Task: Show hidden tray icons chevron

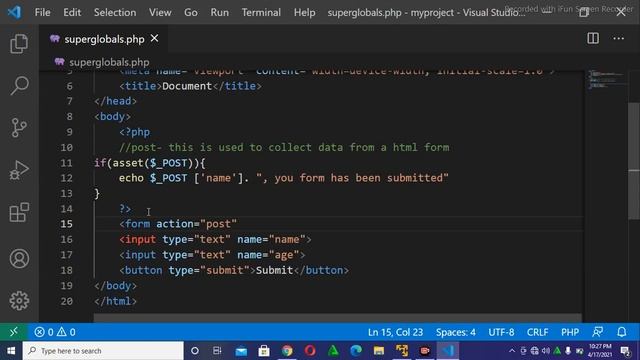Action: click(x=512, y=351)
